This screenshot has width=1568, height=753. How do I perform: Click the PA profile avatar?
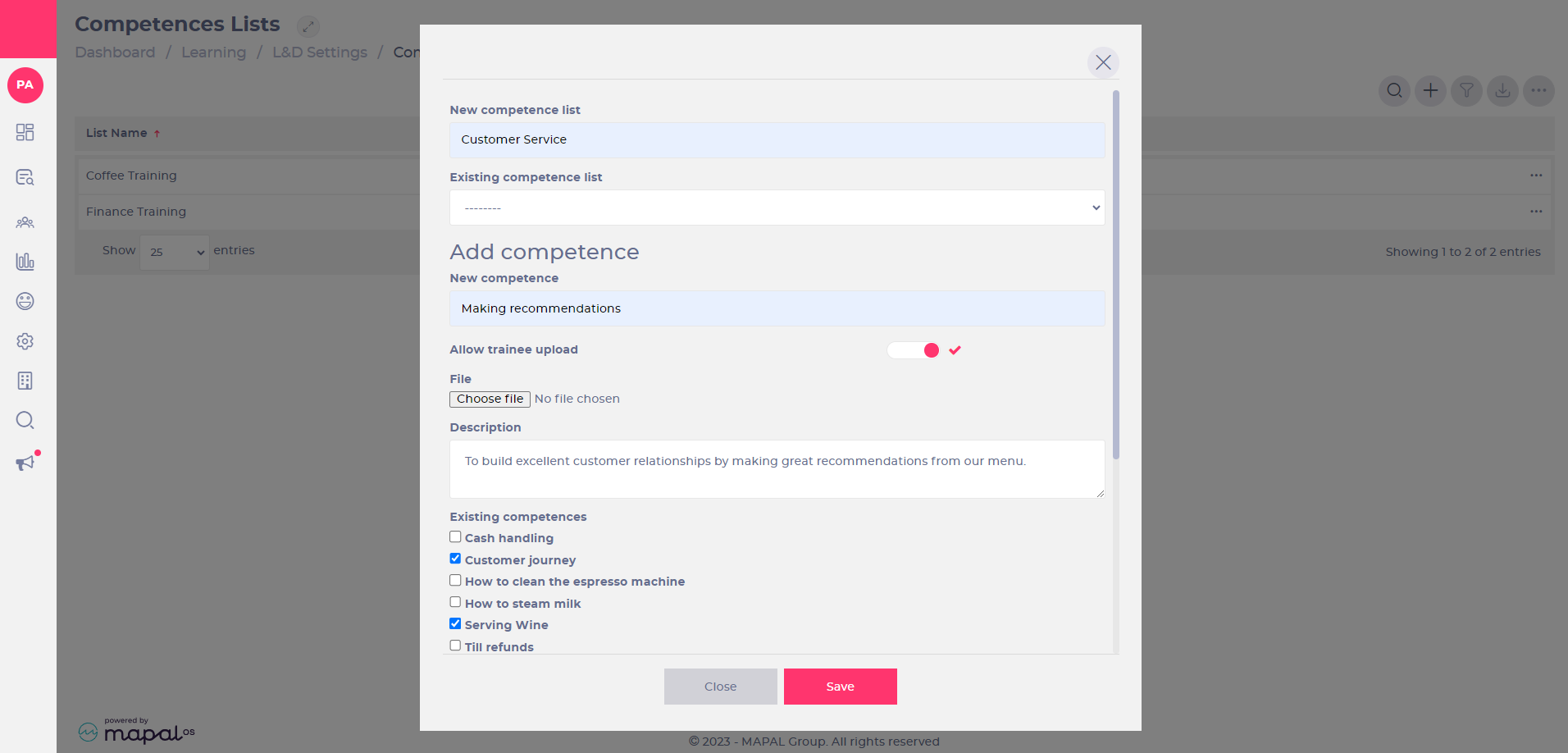point(25,85)
